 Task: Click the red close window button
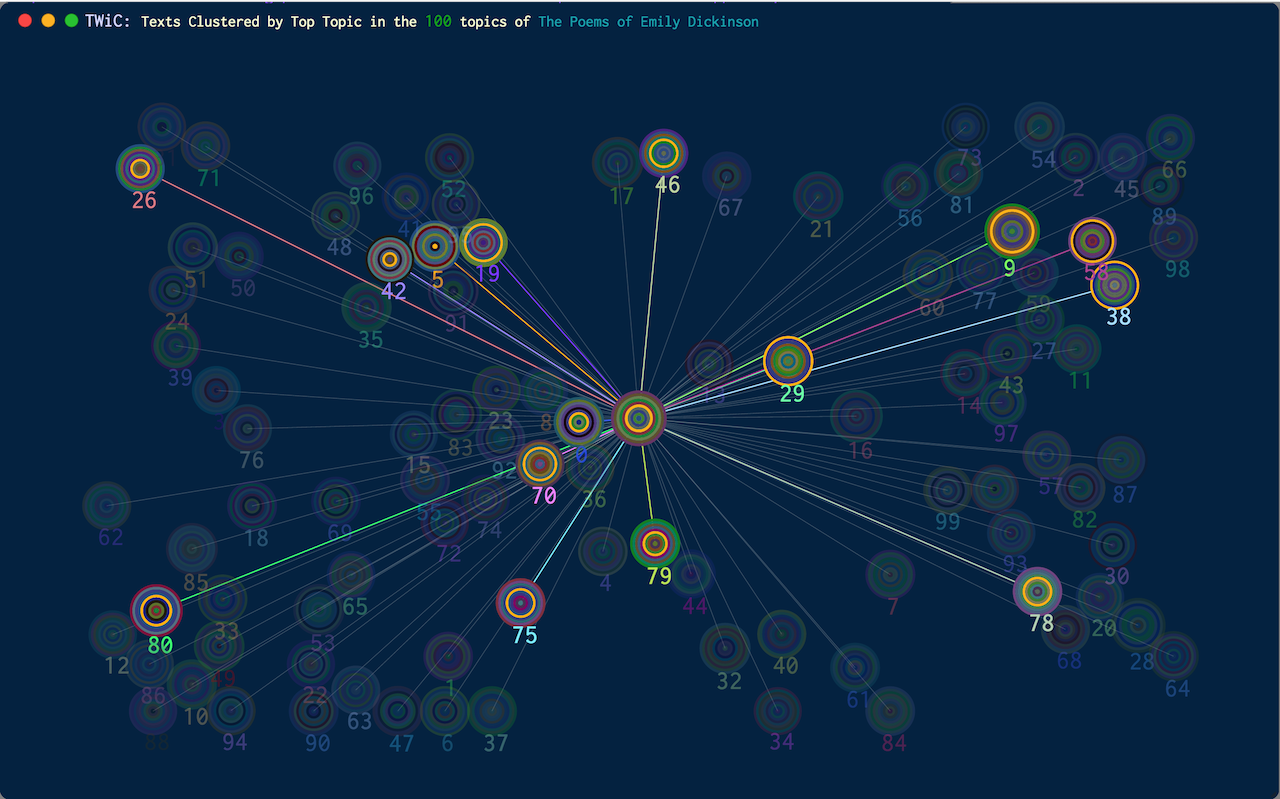[25, 21]
